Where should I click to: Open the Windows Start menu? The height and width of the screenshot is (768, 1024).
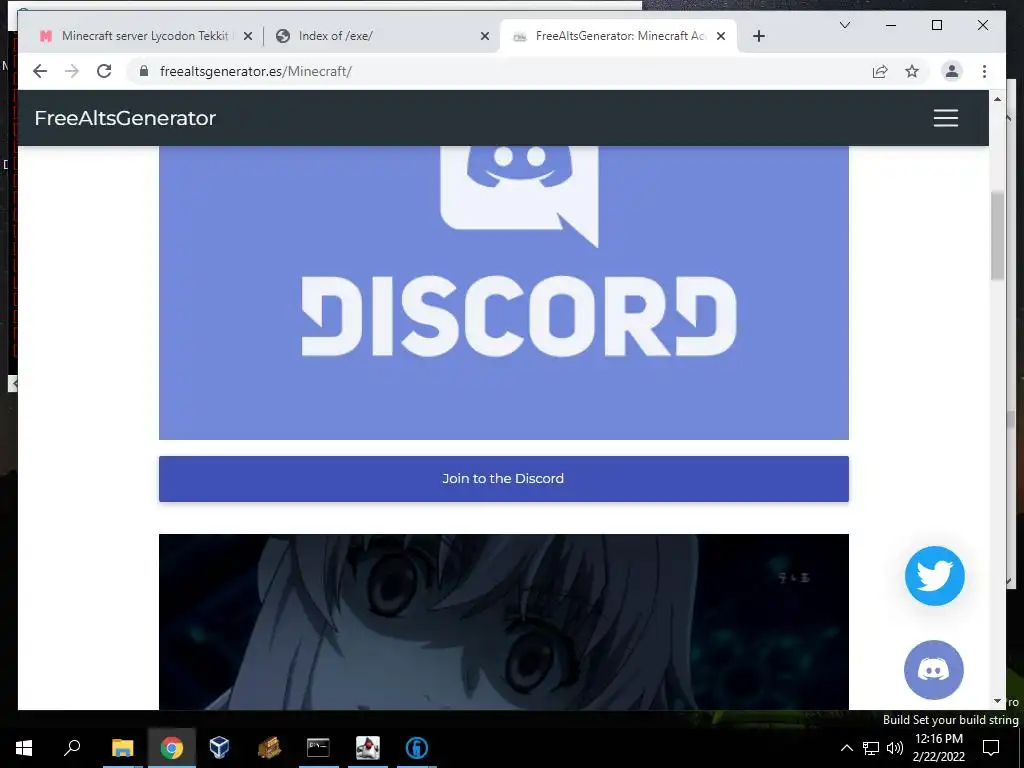click(24, 748)
